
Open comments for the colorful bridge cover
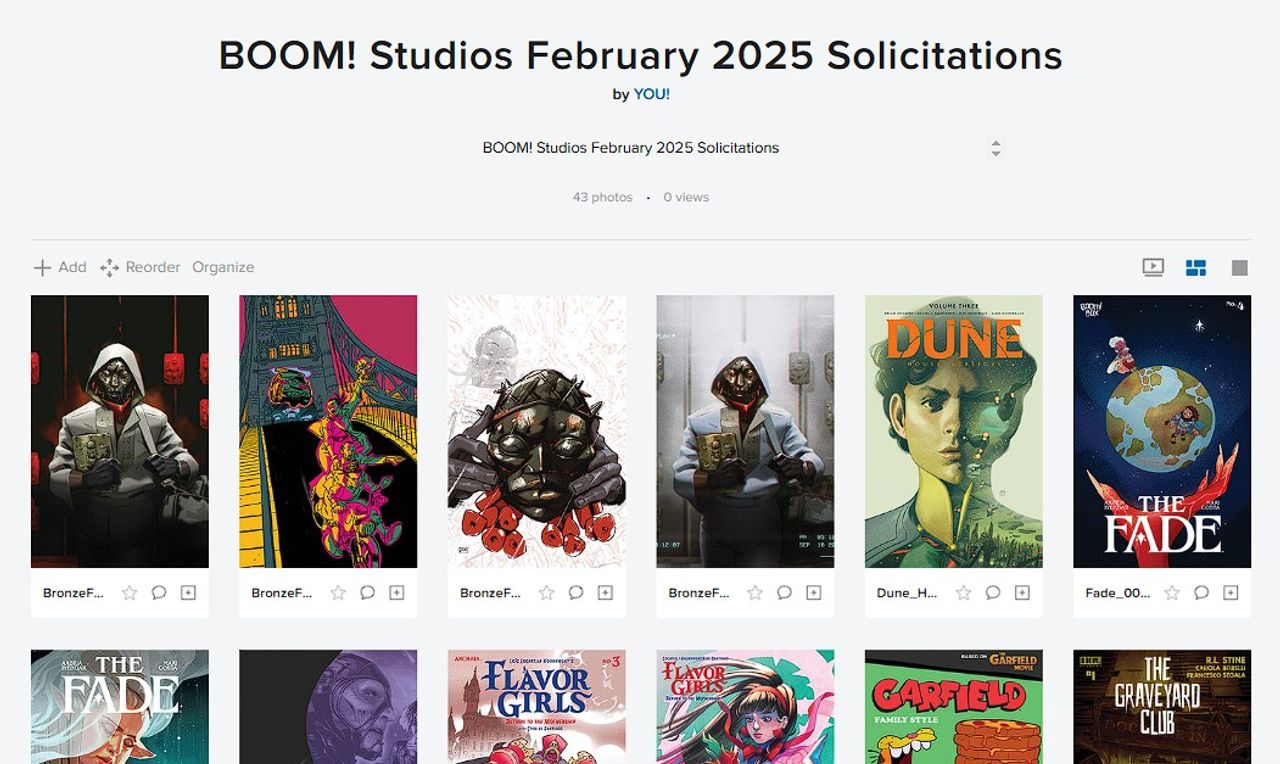coord(367,593)
